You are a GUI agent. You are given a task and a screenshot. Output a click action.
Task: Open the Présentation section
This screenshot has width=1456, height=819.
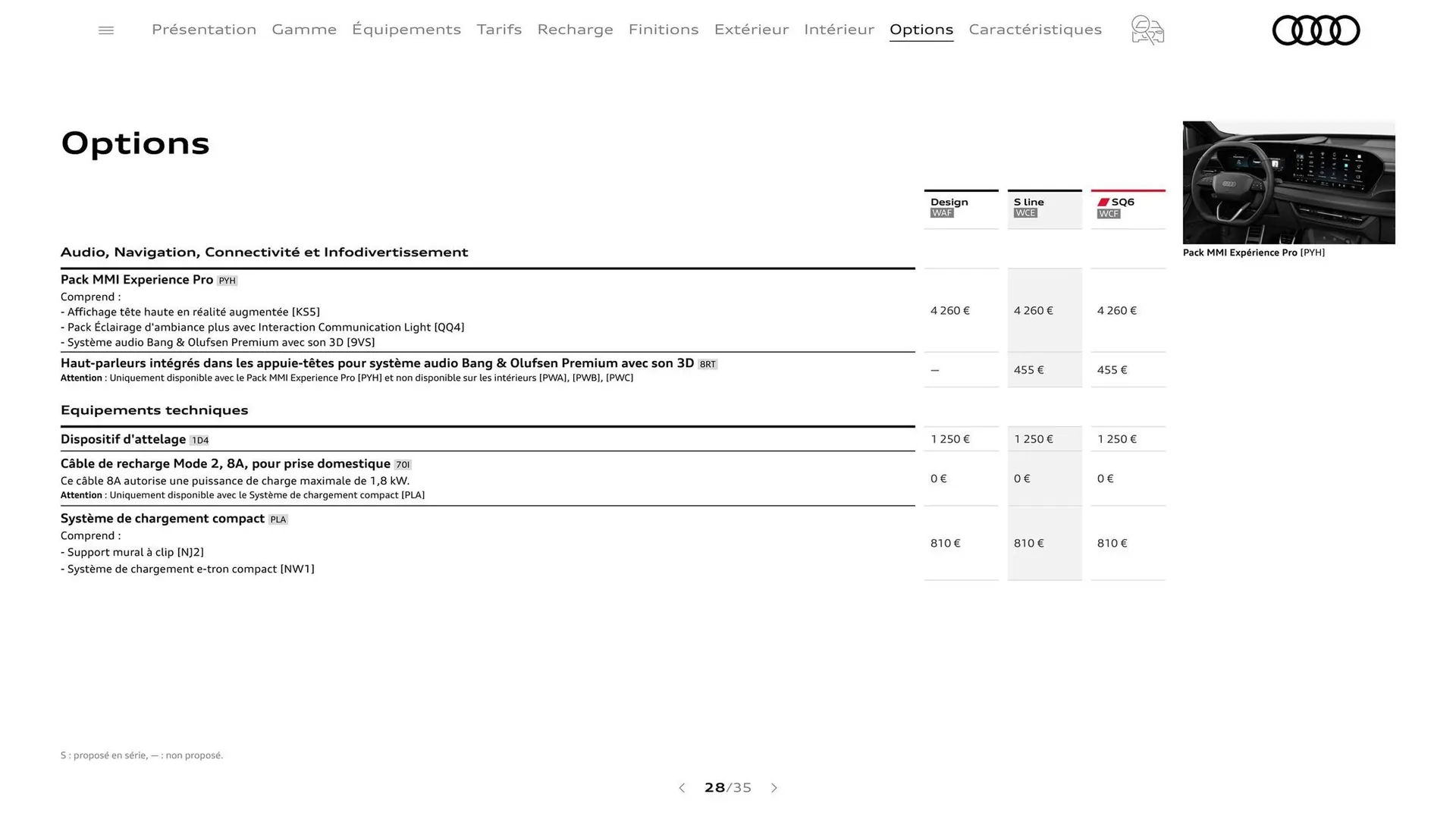click(203, 30)
